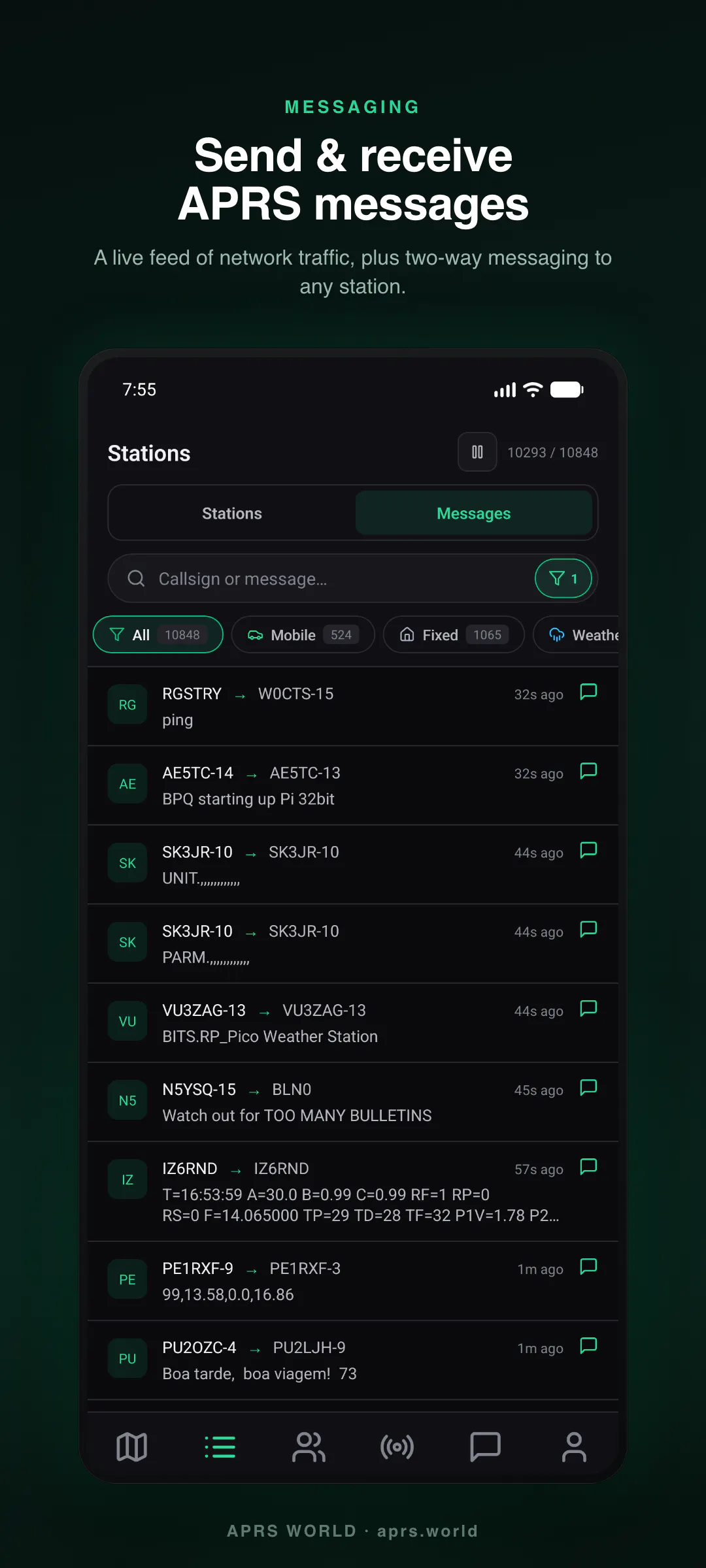This screenshot has width=706, height=1568.
Task: Open the filter button showing 1
Action: click(563, 578)
